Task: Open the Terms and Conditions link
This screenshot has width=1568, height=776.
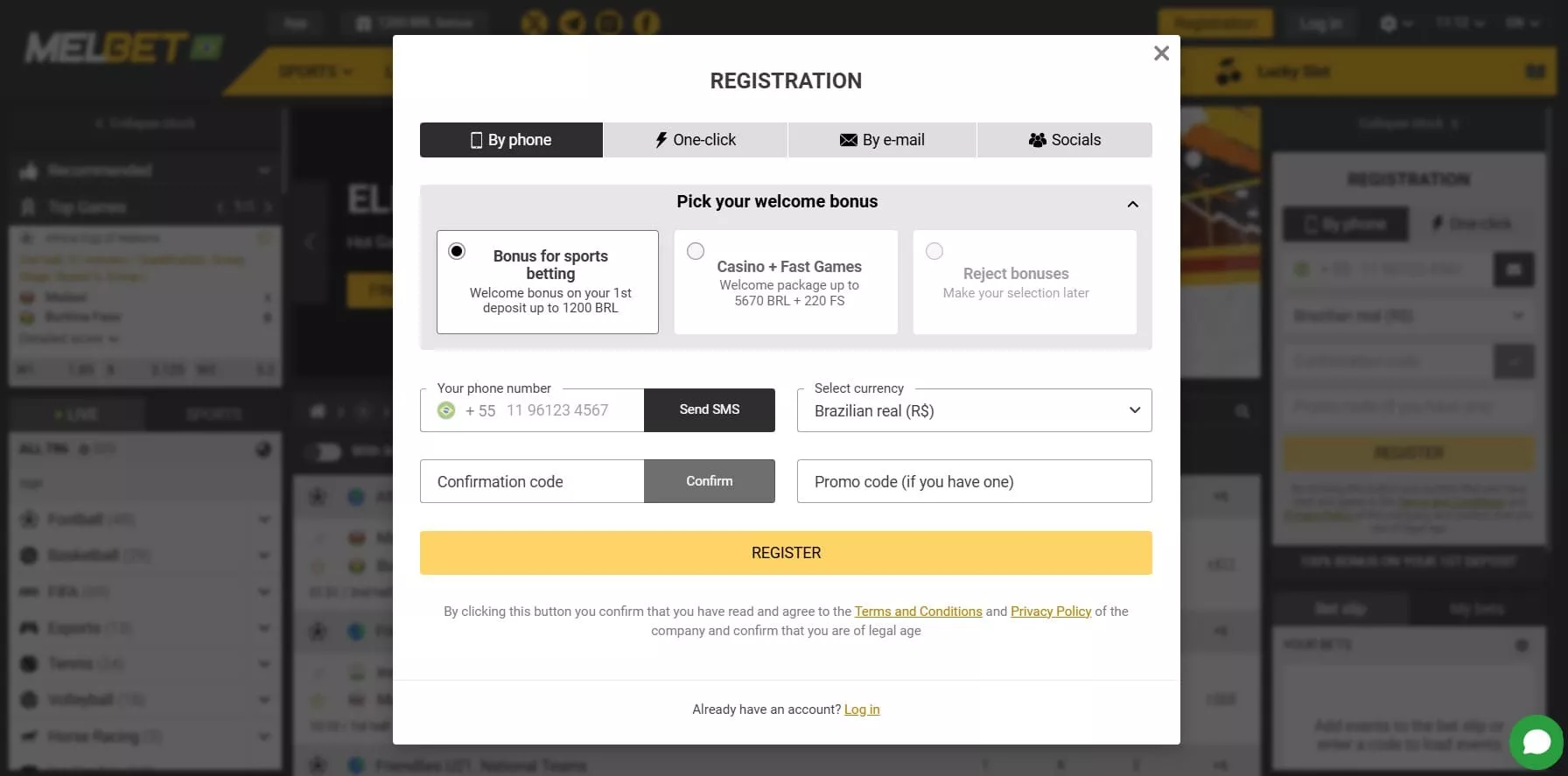Action: pyautogui.click(x=918, y=612)
